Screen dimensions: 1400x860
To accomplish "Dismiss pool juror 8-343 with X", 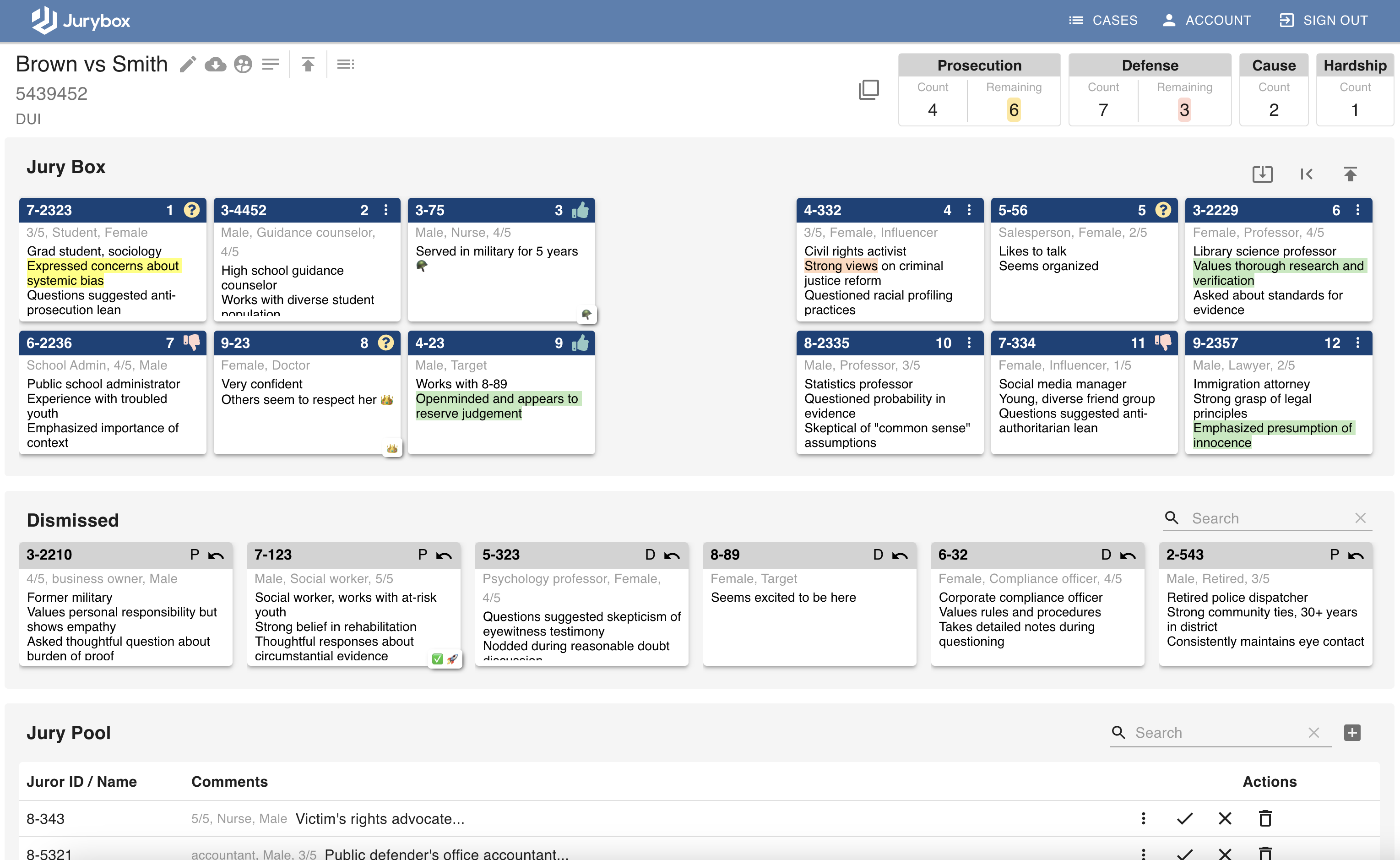I will tap(1225, 818).
